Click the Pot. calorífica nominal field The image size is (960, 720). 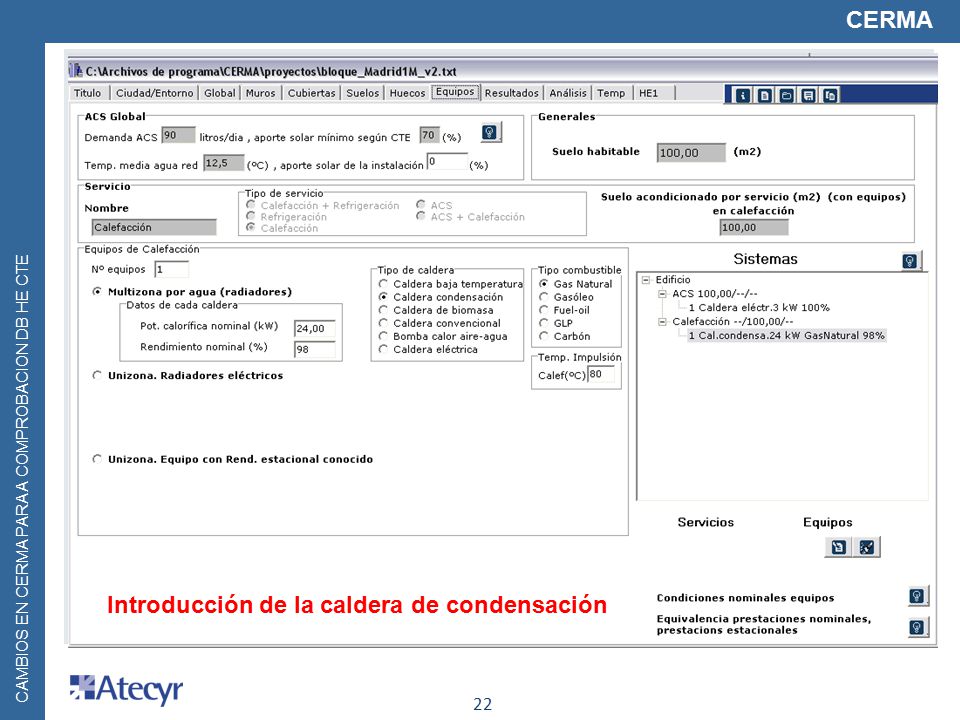point(315,328)
